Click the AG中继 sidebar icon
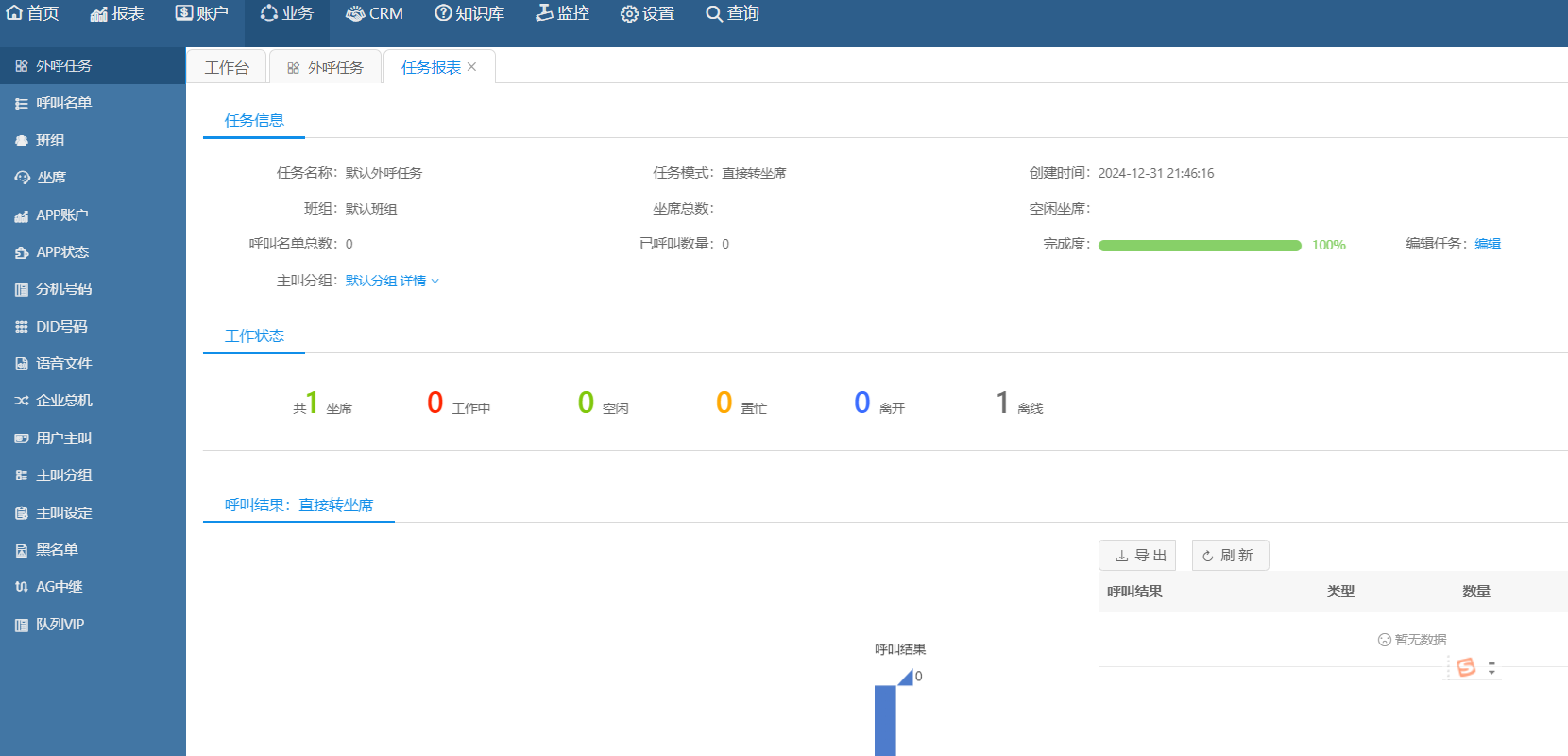 pyautogui.click(x=22, y=587)
